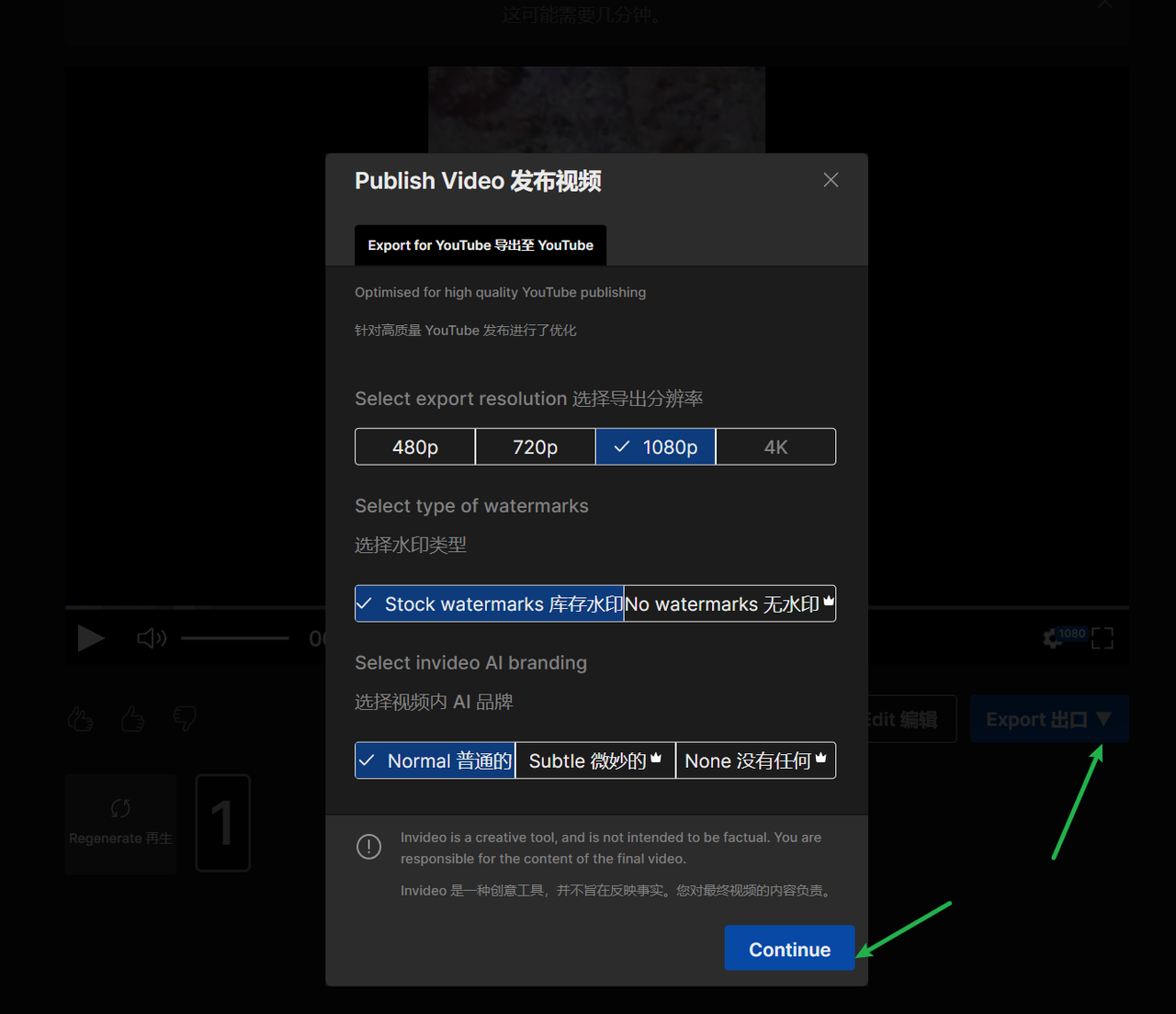The width and height of the screenshot is (1176, 1014).
Task: Pick the 4K resolution option
Action: pos(776,447)
